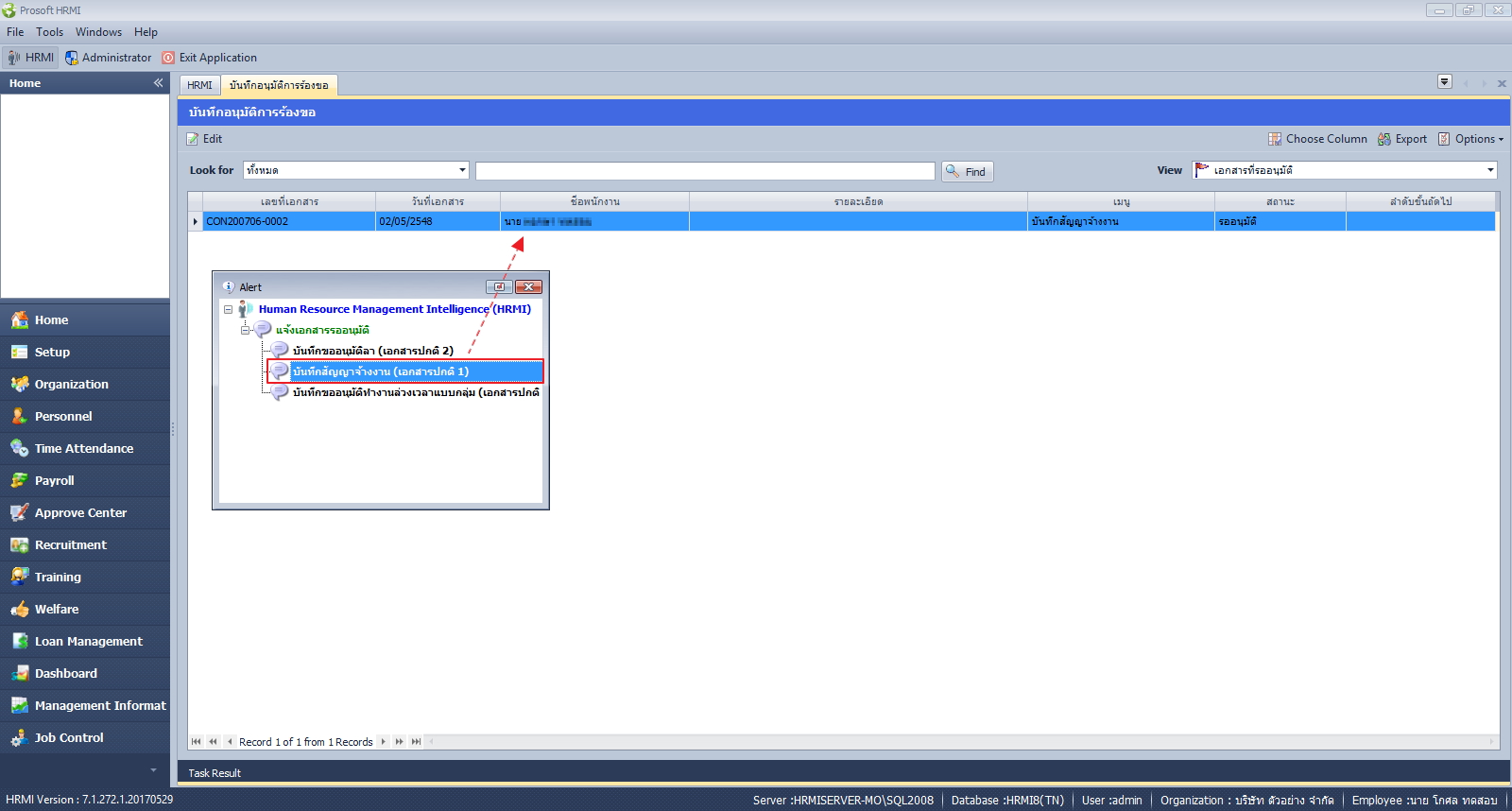Open the Loan Management module icon
This screenshot has width=1512, height=811.
(x=20, y=641)
